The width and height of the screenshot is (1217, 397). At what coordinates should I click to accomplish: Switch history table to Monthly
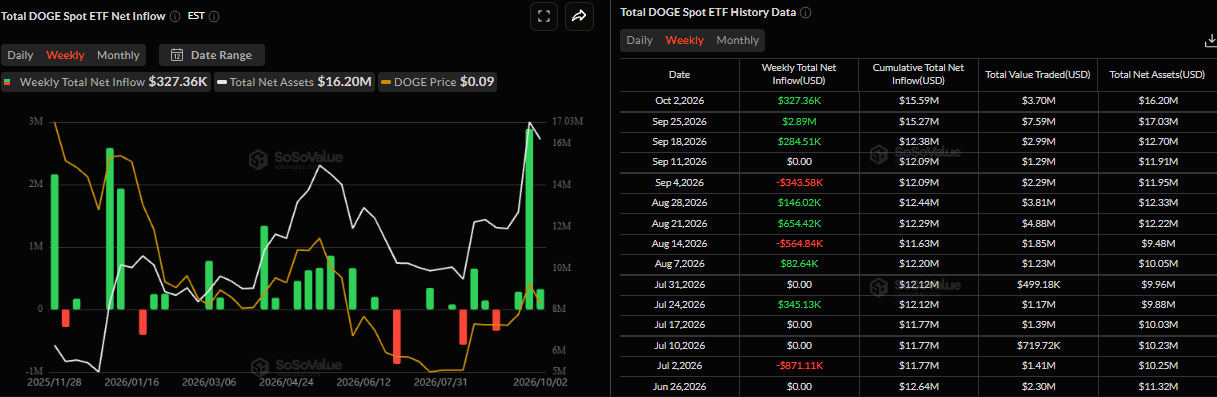click(x=737, y=40)
